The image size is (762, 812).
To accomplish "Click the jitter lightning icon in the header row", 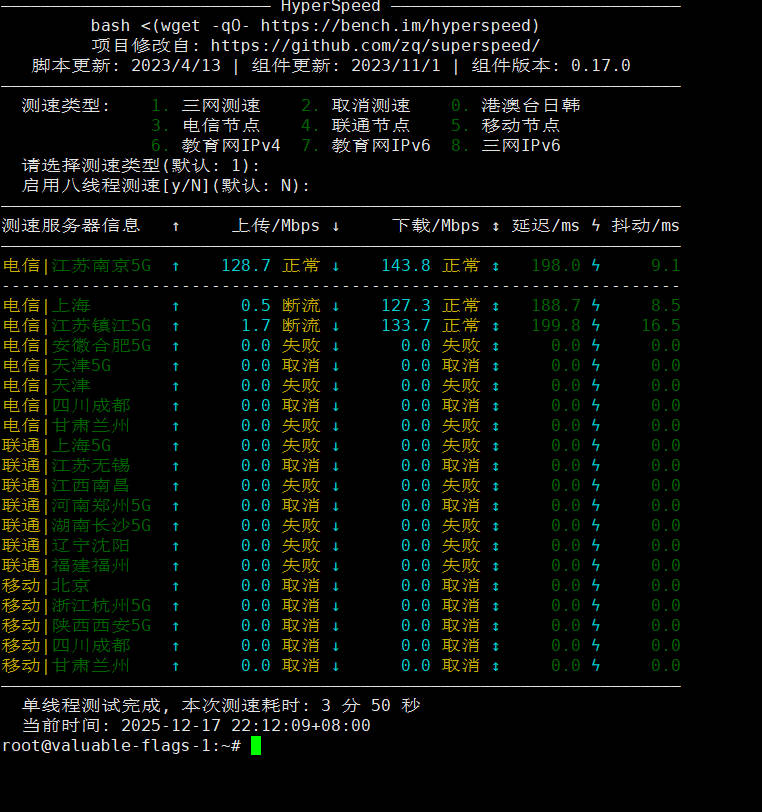I will 596,226.
